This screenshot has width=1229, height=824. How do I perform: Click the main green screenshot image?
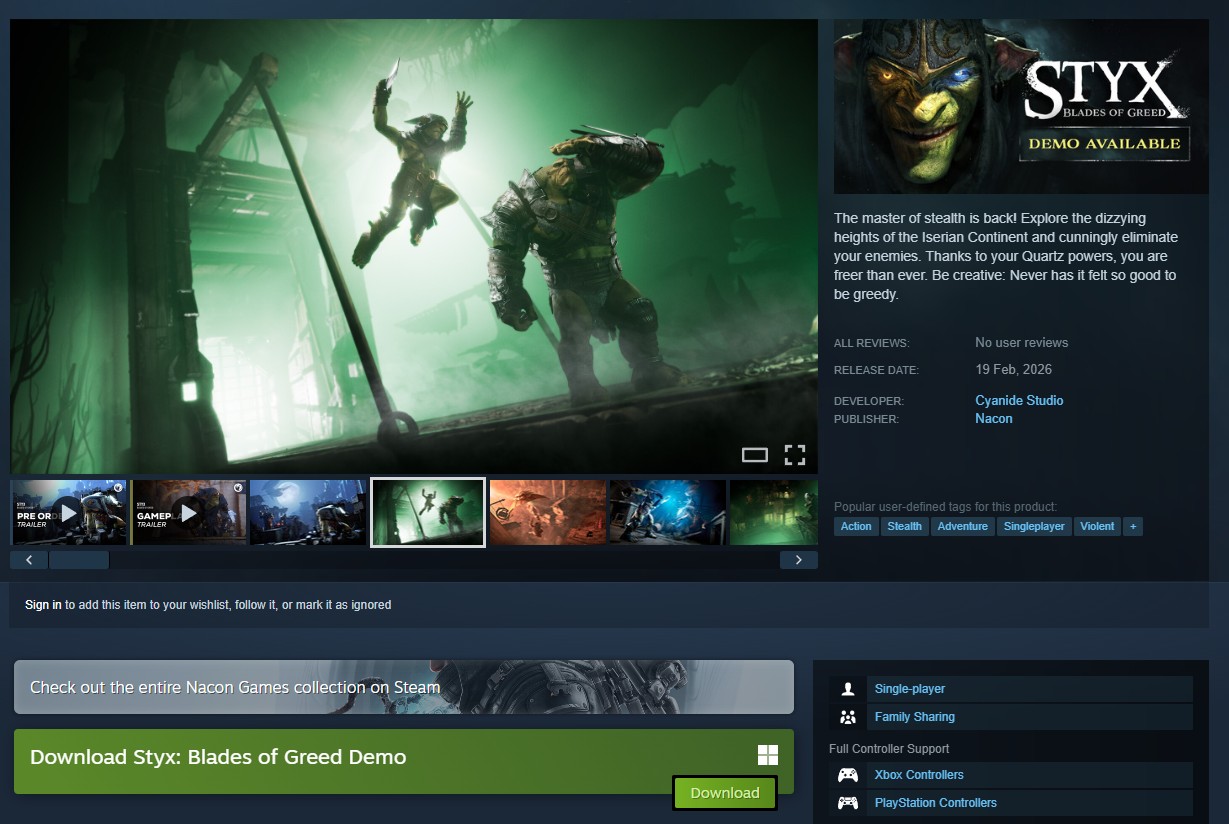pyautogui.click(x=414, y=246)
